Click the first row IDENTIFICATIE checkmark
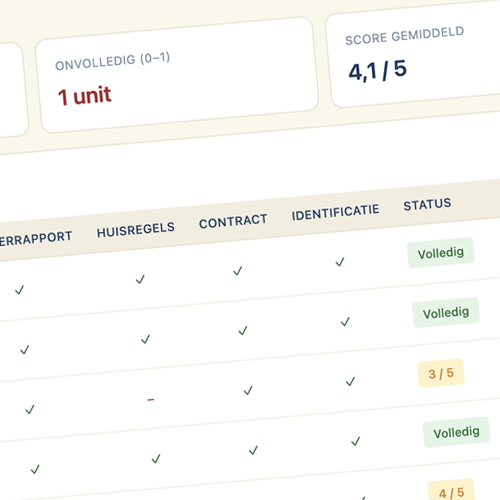This screenshot has height=500, width=500. [x=340, y=262]
